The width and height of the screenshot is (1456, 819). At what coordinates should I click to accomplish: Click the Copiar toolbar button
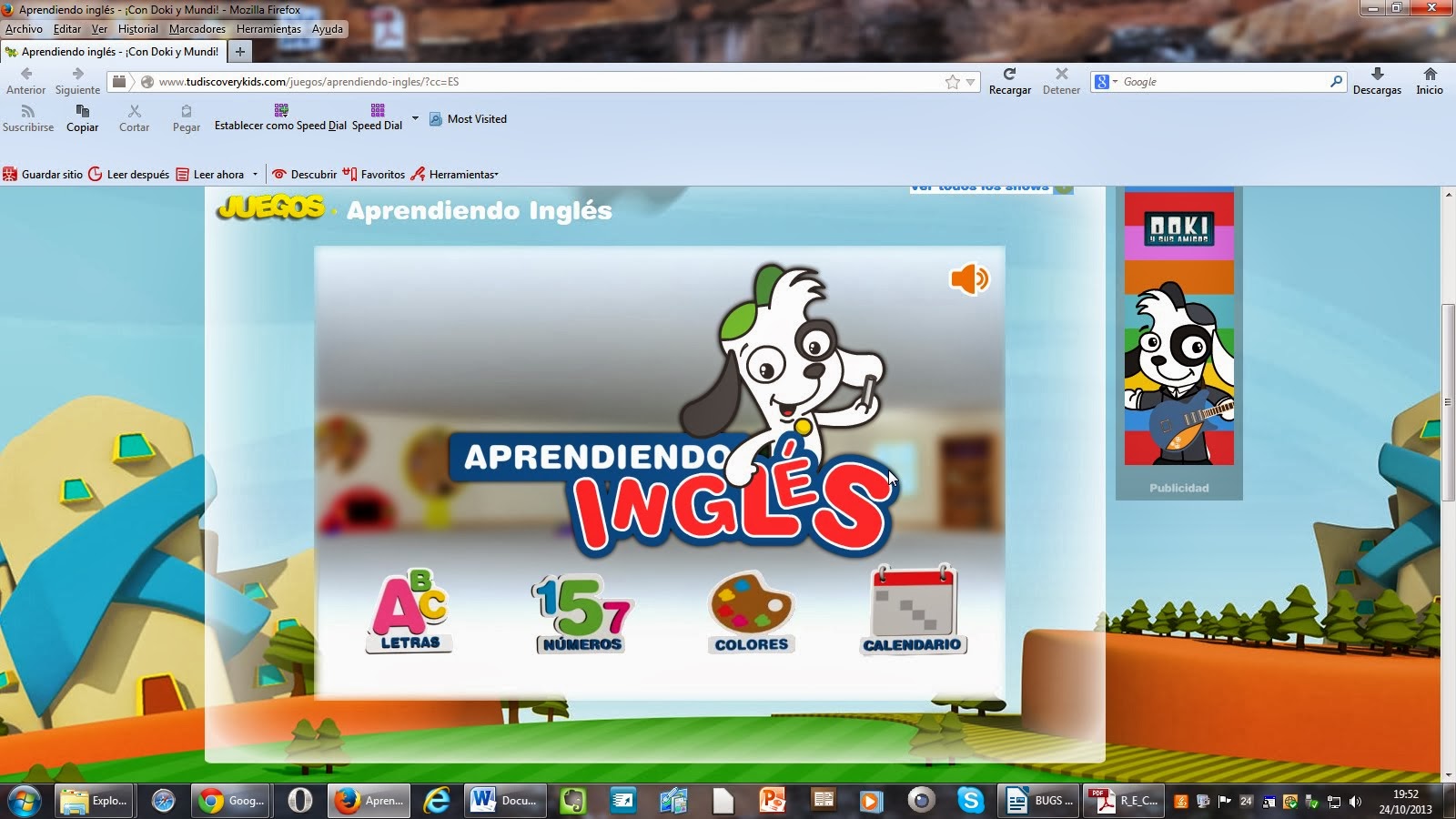[82, 118]
